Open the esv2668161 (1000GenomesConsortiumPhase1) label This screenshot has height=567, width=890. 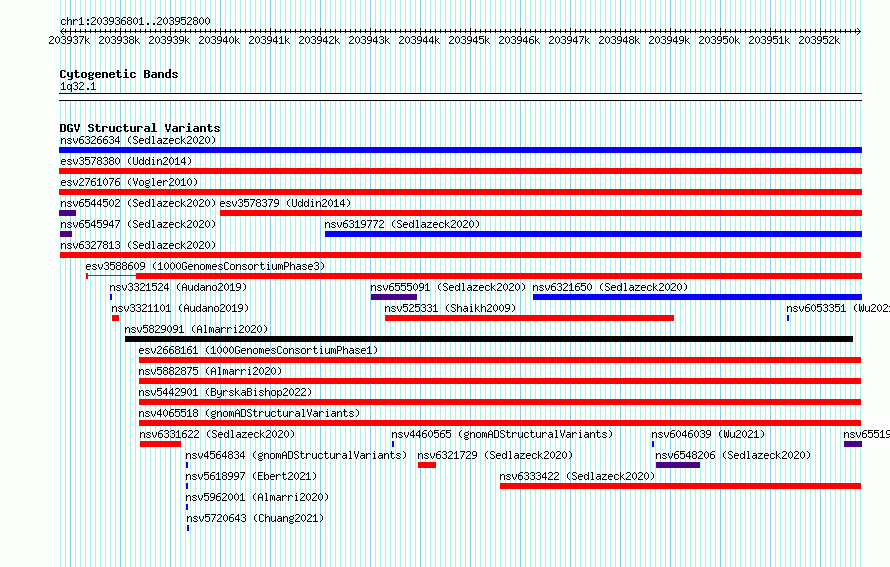coord(258,350)
